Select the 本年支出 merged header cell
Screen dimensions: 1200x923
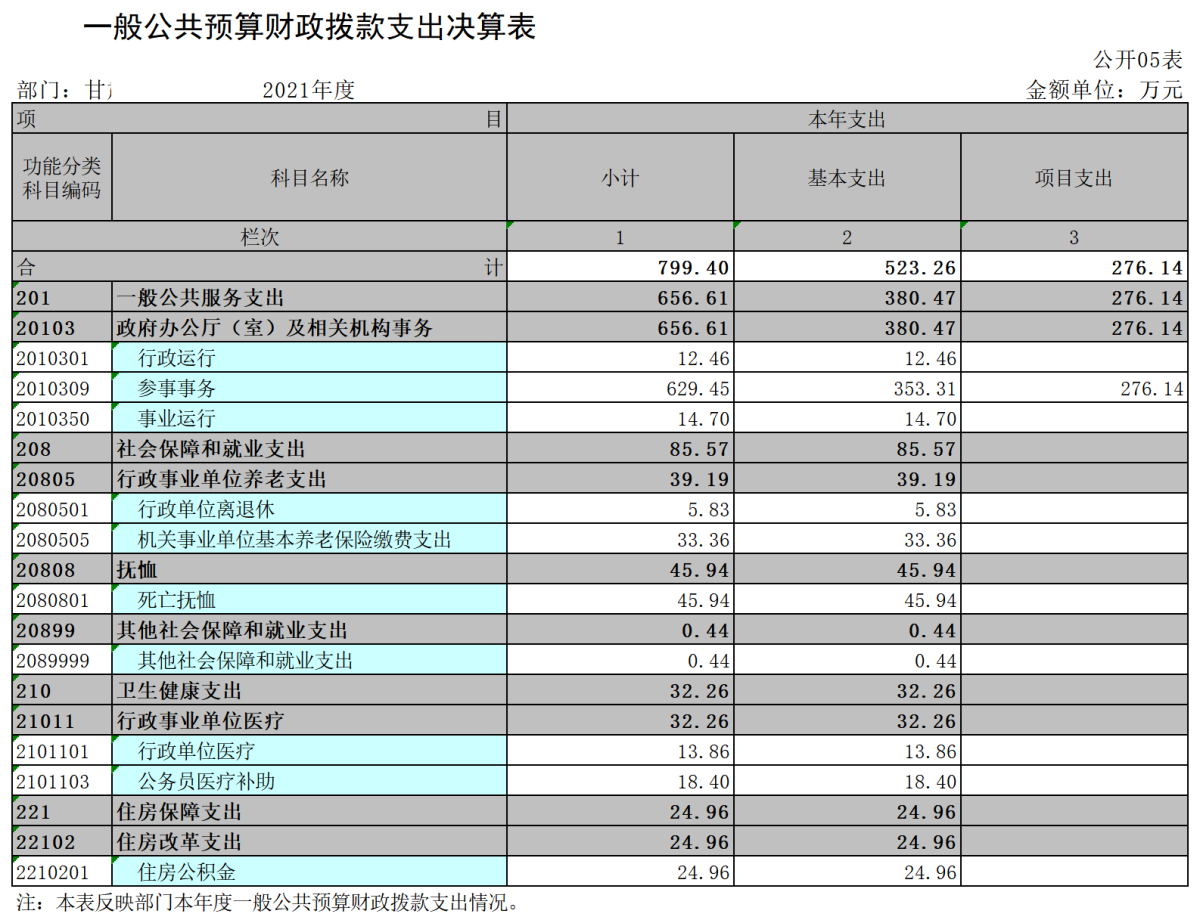[847, 120]
